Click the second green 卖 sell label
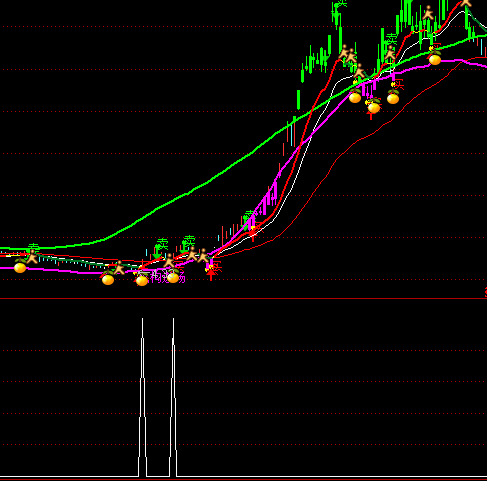Screen dimensions: 487x481 (189, 241)
